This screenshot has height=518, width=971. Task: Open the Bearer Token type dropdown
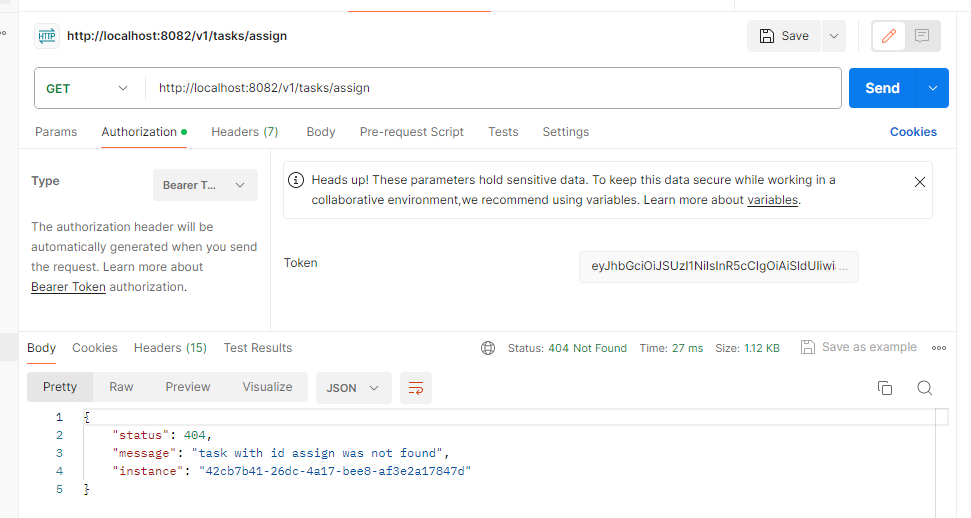click(205, 185)
